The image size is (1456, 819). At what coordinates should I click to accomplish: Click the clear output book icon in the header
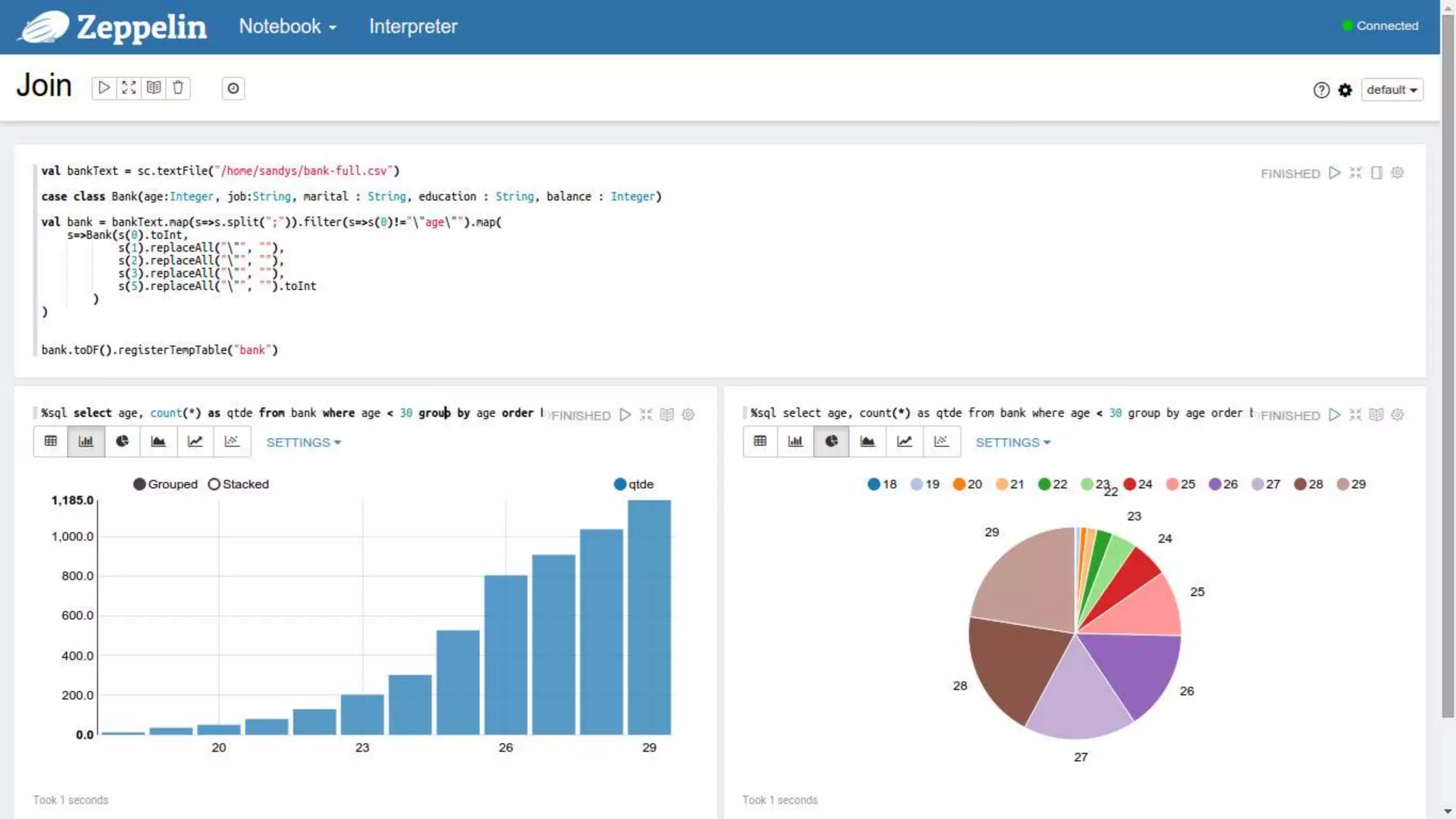coord(154,88)
